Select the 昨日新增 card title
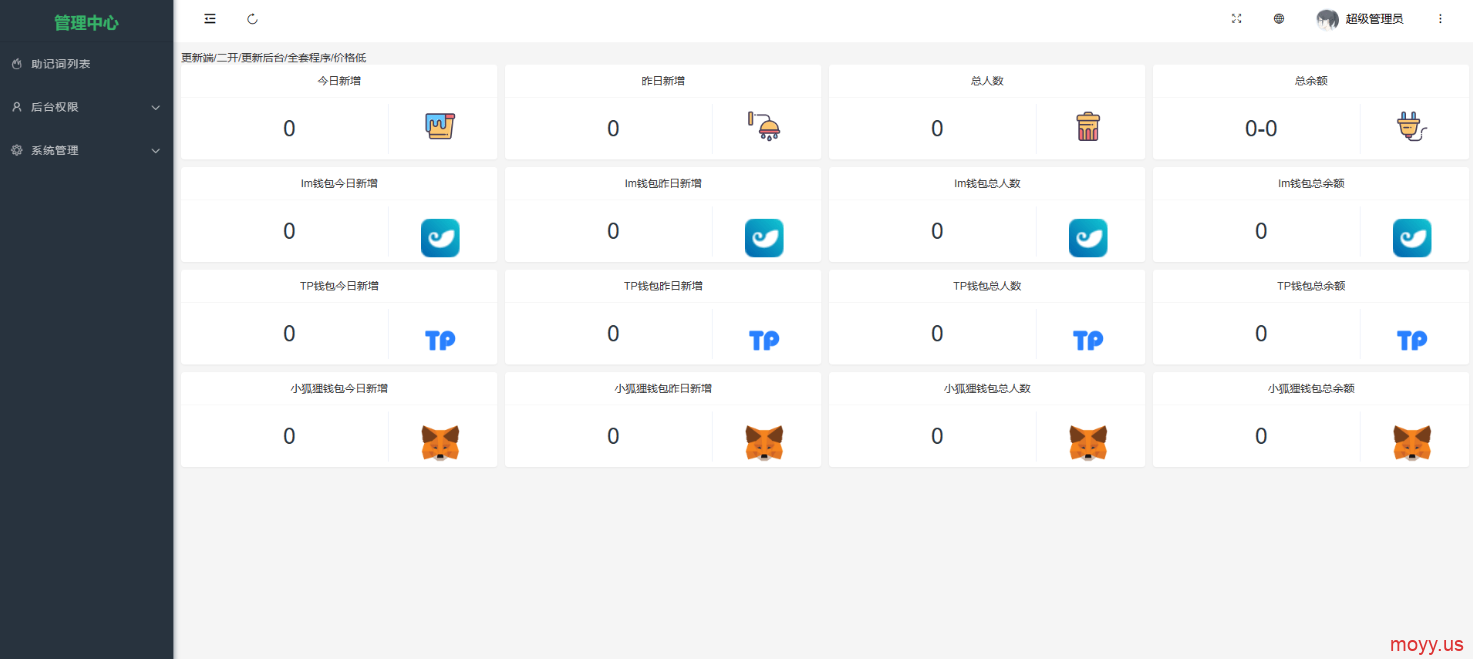This screenshot has width=1473, height=659. (x=663, y=81)
